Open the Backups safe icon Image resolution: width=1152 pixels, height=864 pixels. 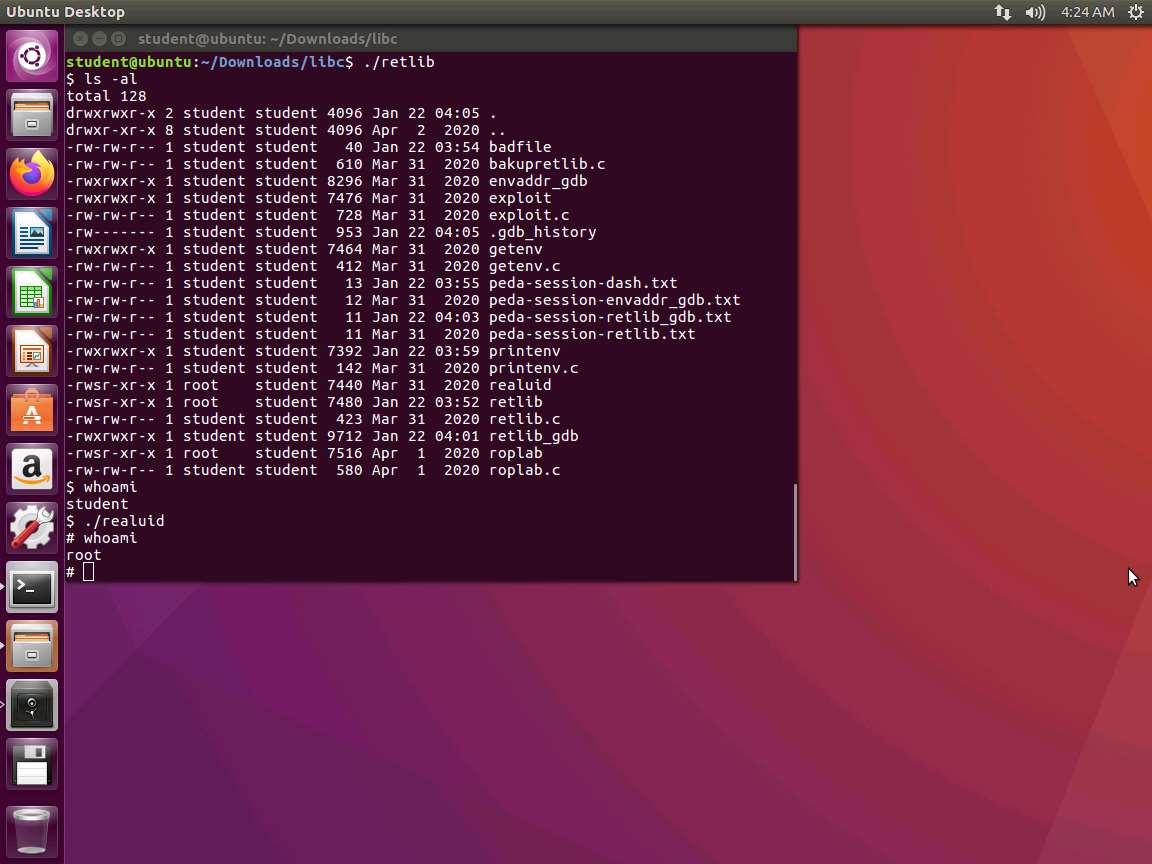[x=32, y=705]
